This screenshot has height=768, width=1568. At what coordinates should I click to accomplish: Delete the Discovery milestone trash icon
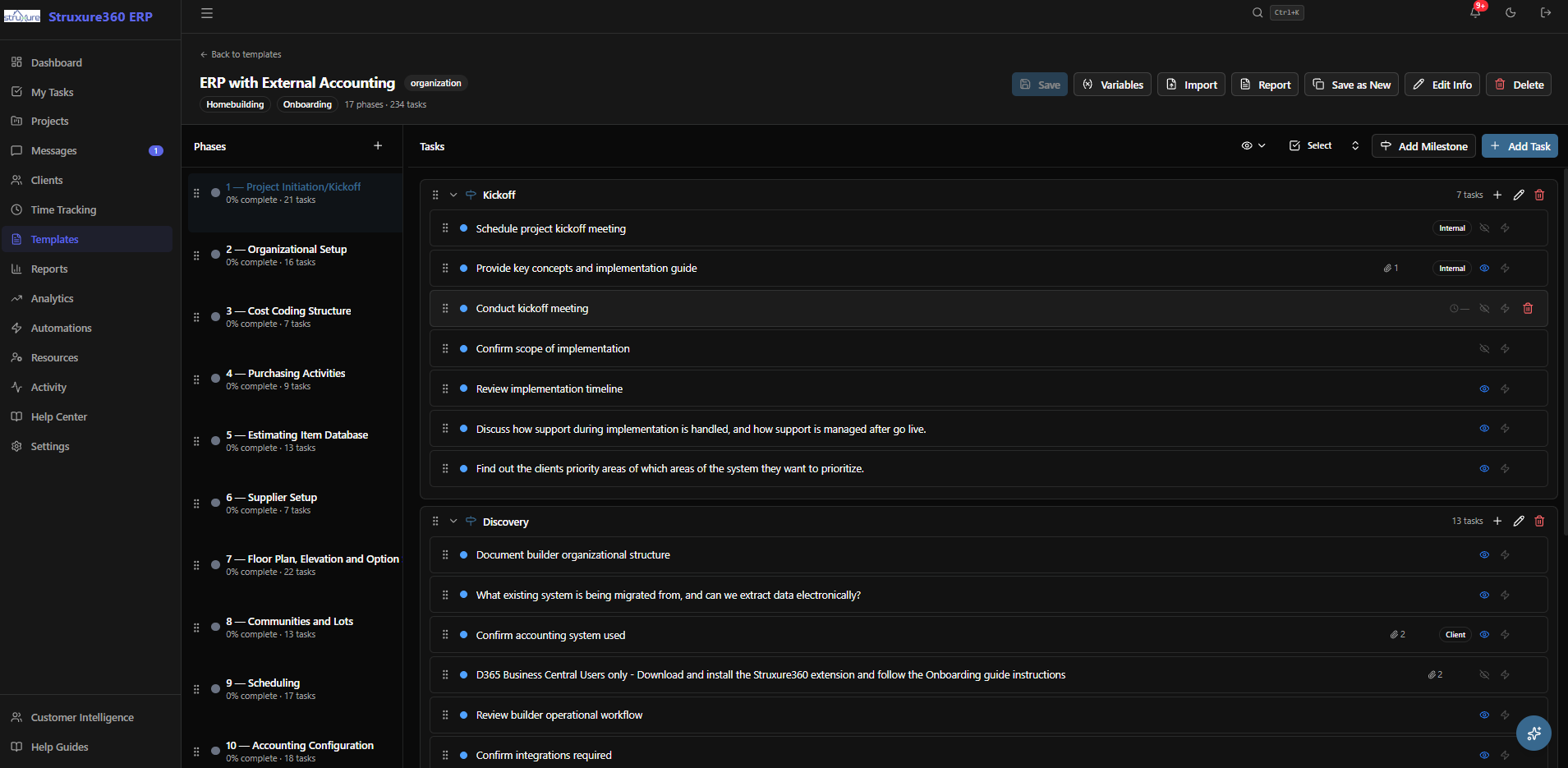tap(1540, 521)
